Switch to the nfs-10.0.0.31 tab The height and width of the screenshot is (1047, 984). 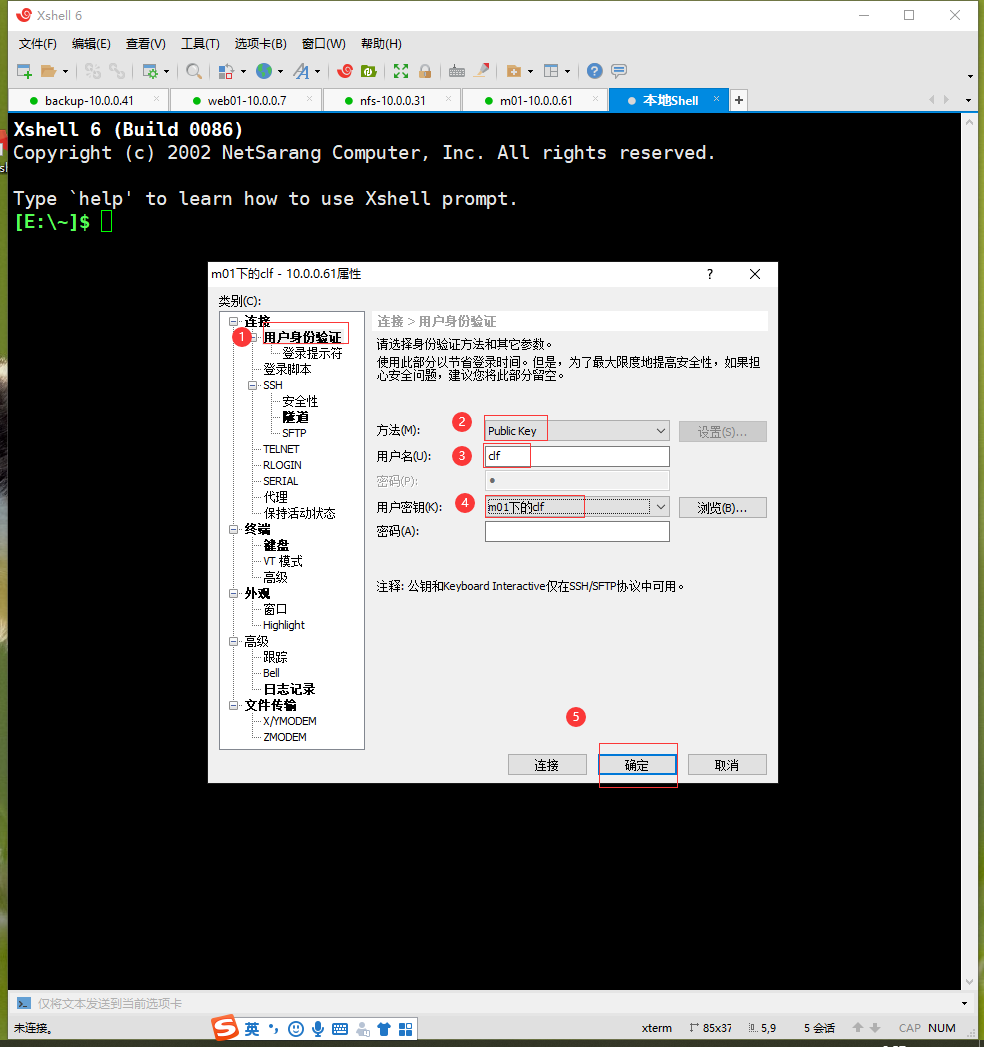(392, 101)
